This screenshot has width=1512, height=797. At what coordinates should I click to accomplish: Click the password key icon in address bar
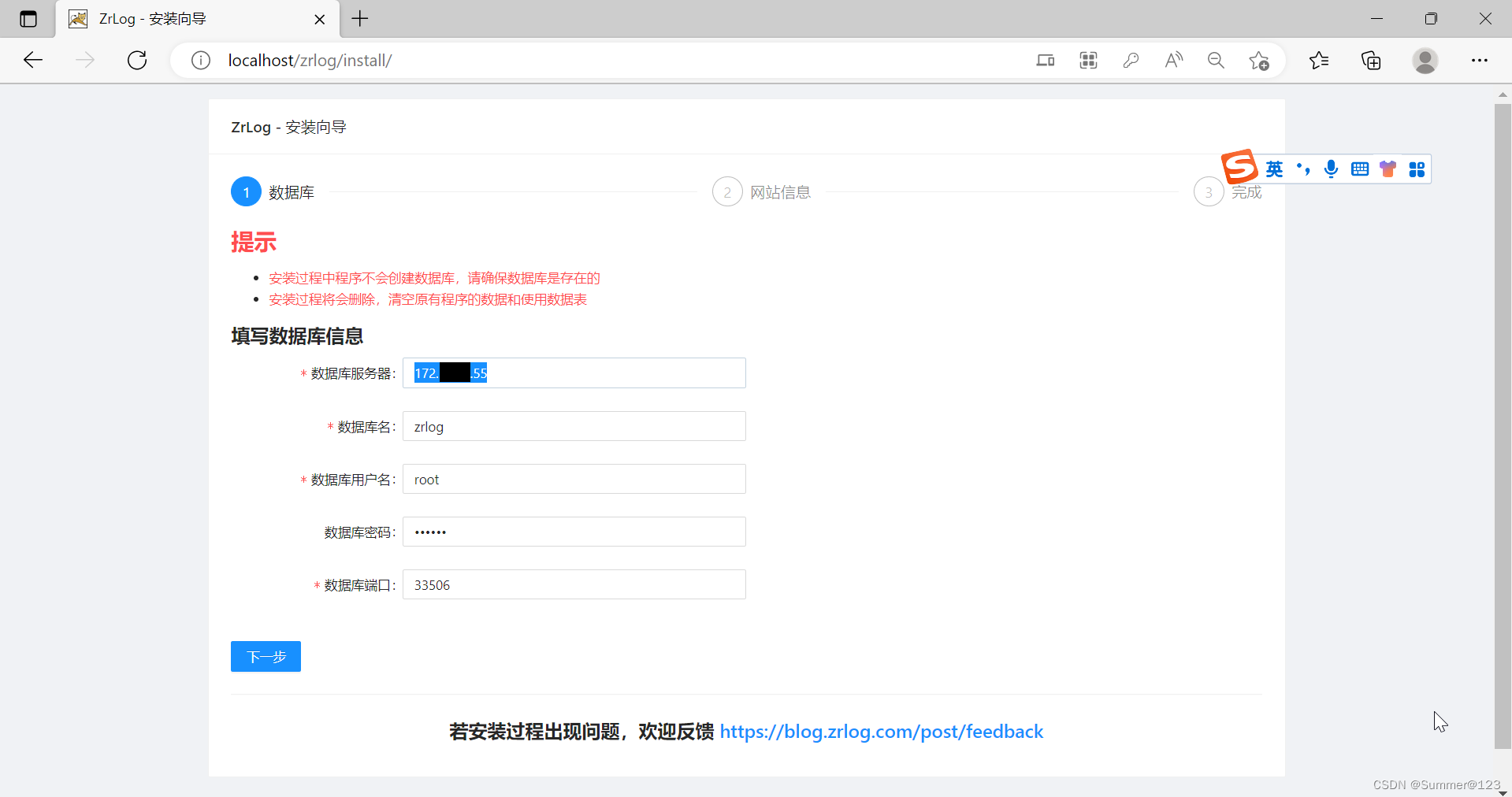(1131, 60)
